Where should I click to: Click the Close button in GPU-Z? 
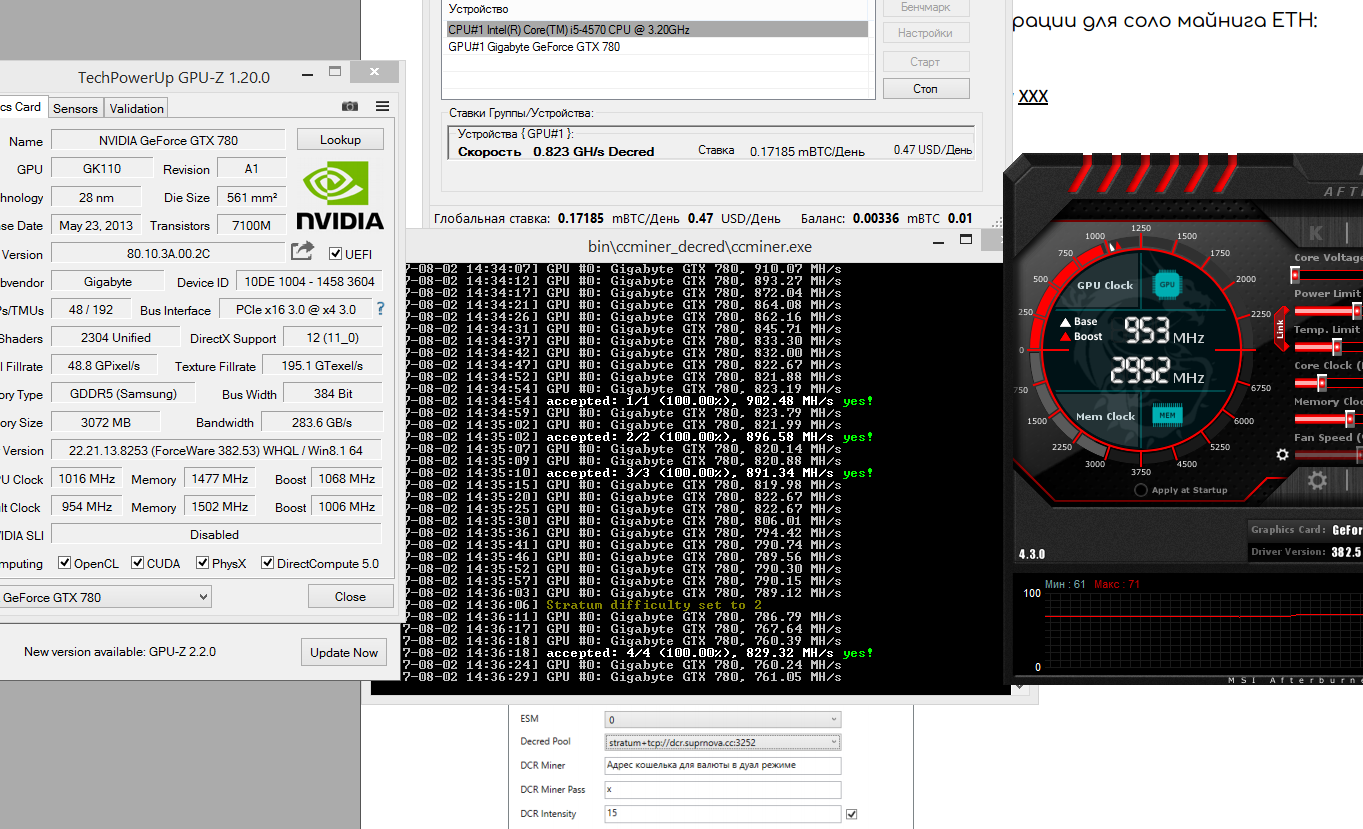(350, 596)
